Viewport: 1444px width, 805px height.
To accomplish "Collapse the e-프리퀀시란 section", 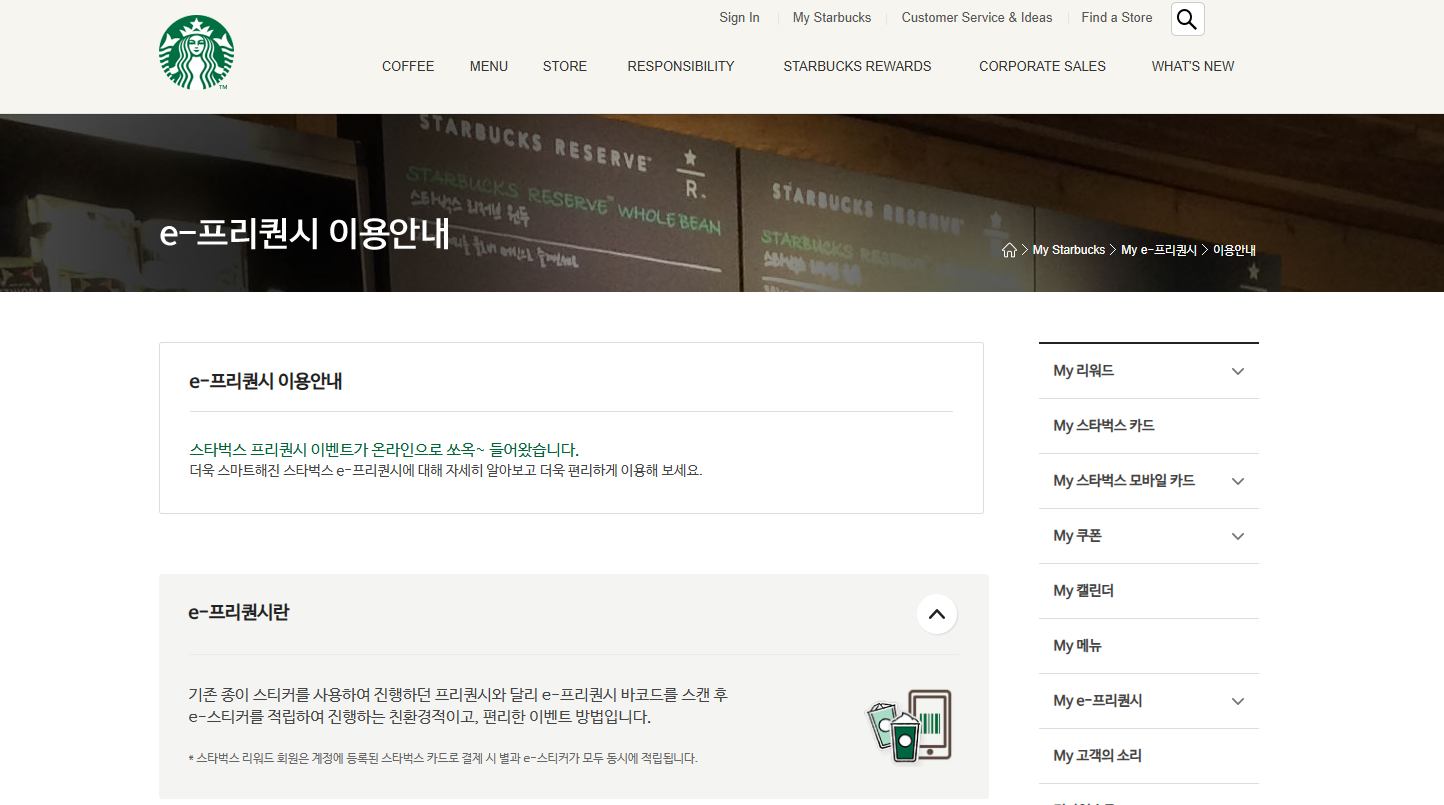I will pyautogui.click(x=937, y=614).
